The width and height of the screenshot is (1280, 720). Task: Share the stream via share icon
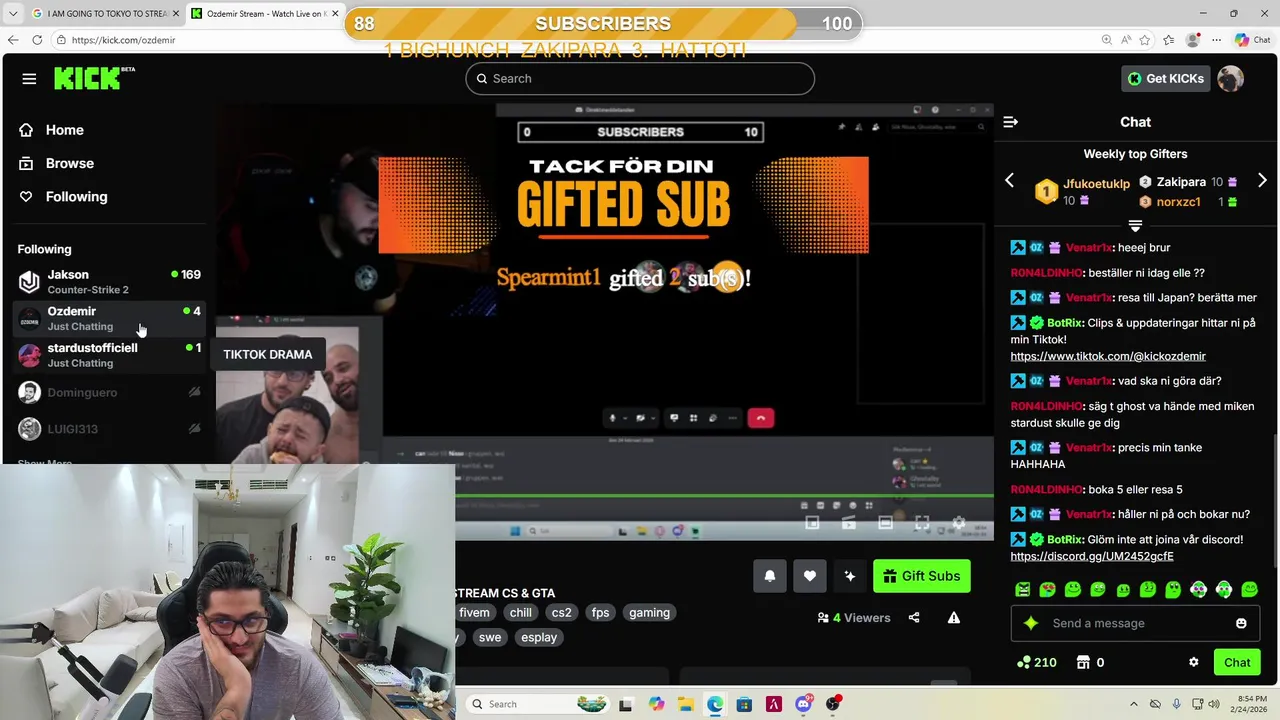[x=914, y=618]
